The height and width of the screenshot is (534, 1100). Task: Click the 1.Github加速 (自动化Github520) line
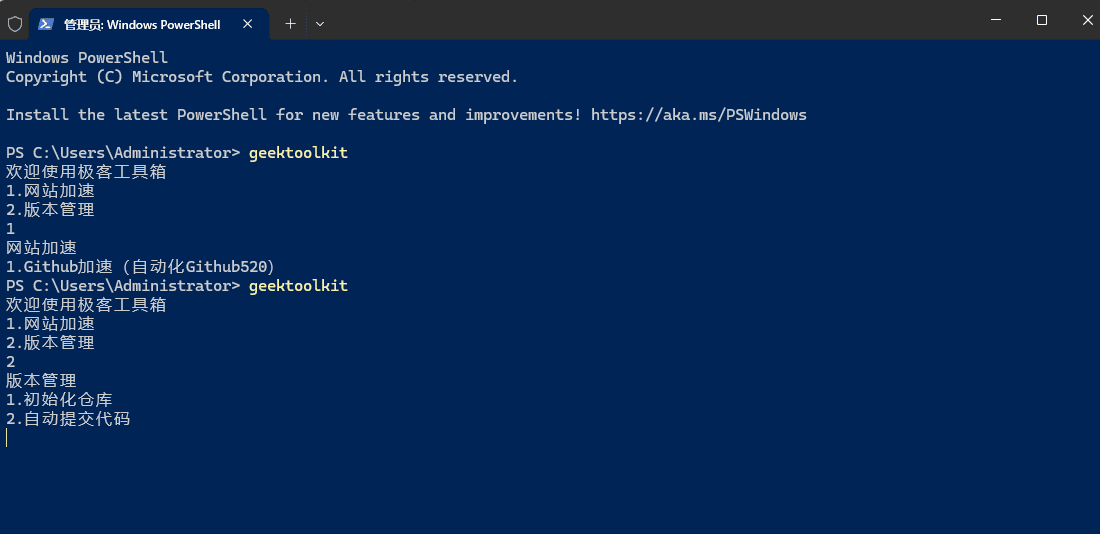(140, 267)
